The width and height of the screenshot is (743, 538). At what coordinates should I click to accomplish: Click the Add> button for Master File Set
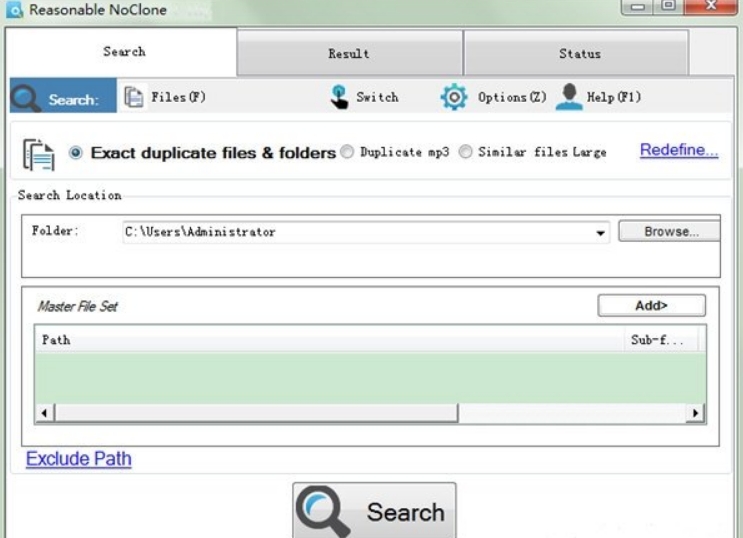[x=652, y=306]
